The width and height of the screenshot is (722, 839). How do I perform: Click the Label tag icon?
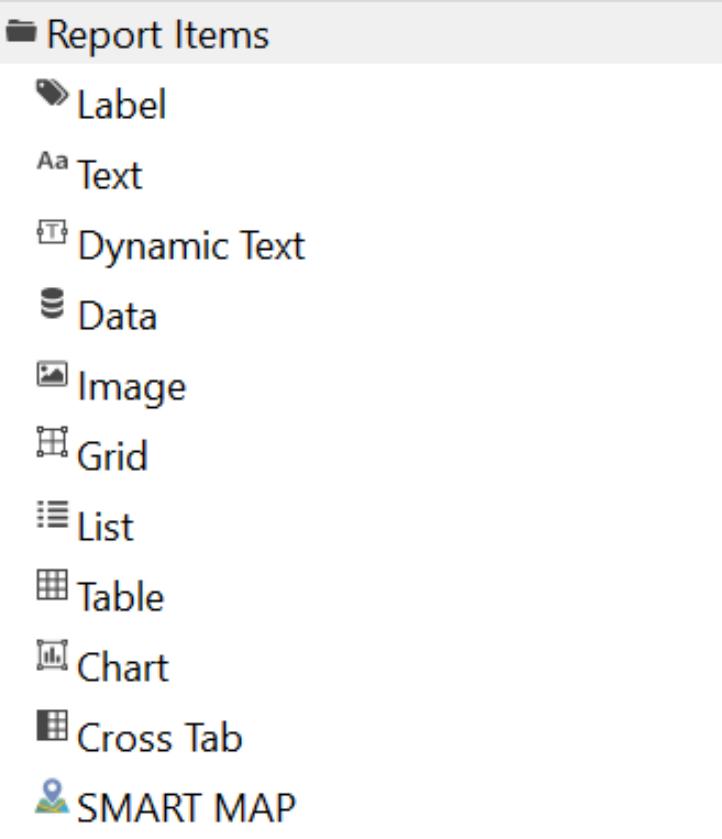pyautogui.click(x=53, y=93)
